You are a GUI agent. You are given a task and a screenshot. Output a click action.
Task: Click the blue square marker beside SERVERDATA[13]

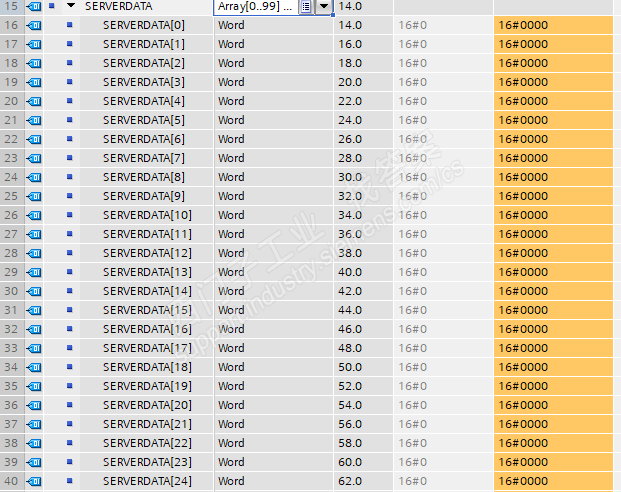click(x=70, y=272)
